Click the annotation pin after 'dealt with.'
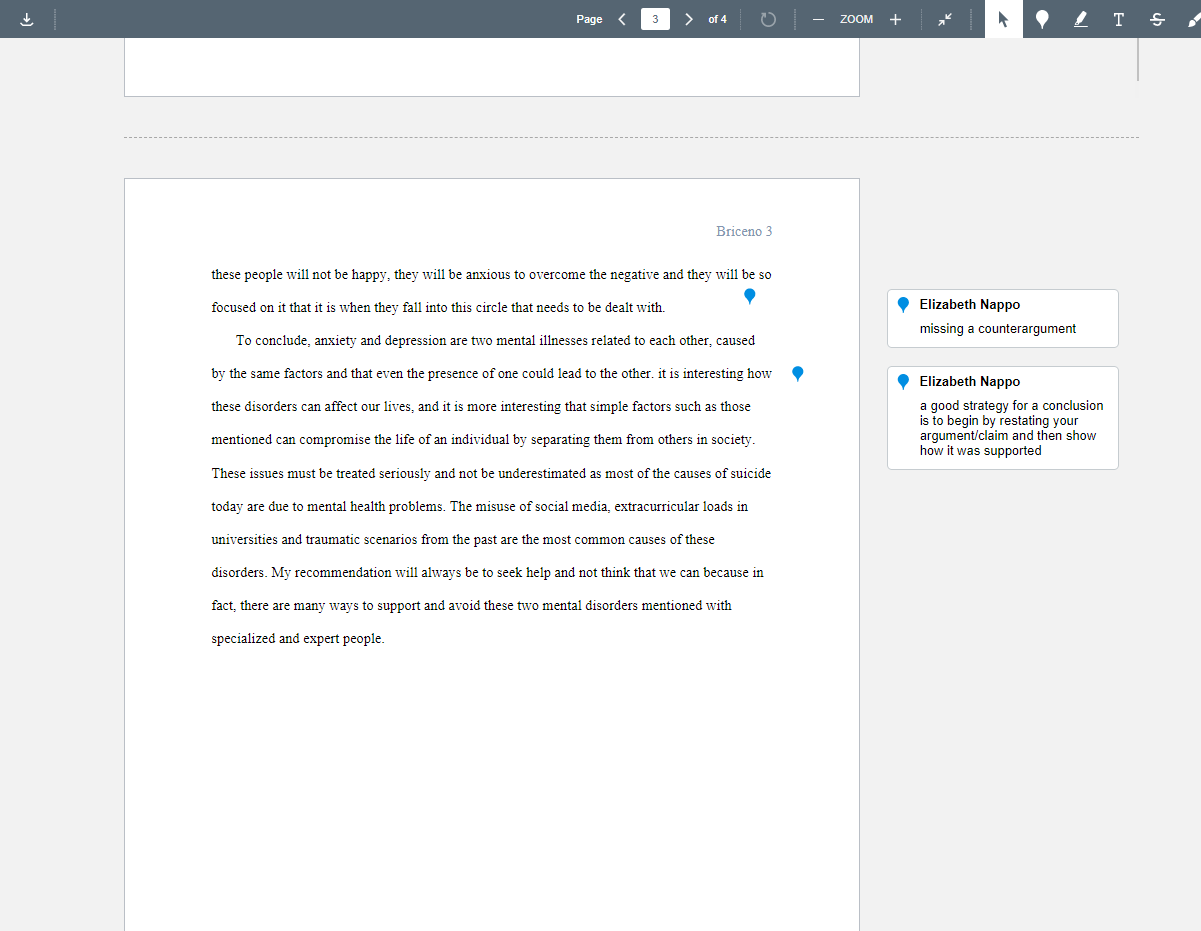 (x=750, y=296)
